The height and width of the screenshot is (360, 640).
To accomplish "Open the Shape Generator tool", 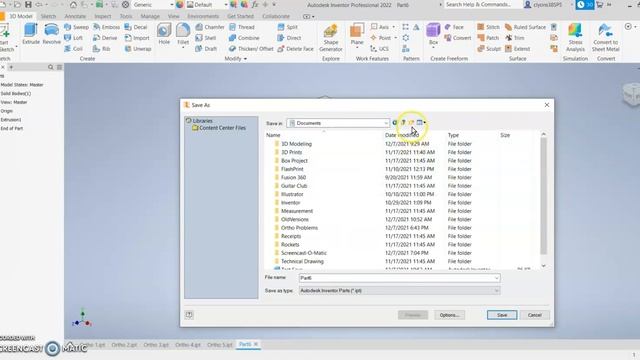I will point(331,38).
